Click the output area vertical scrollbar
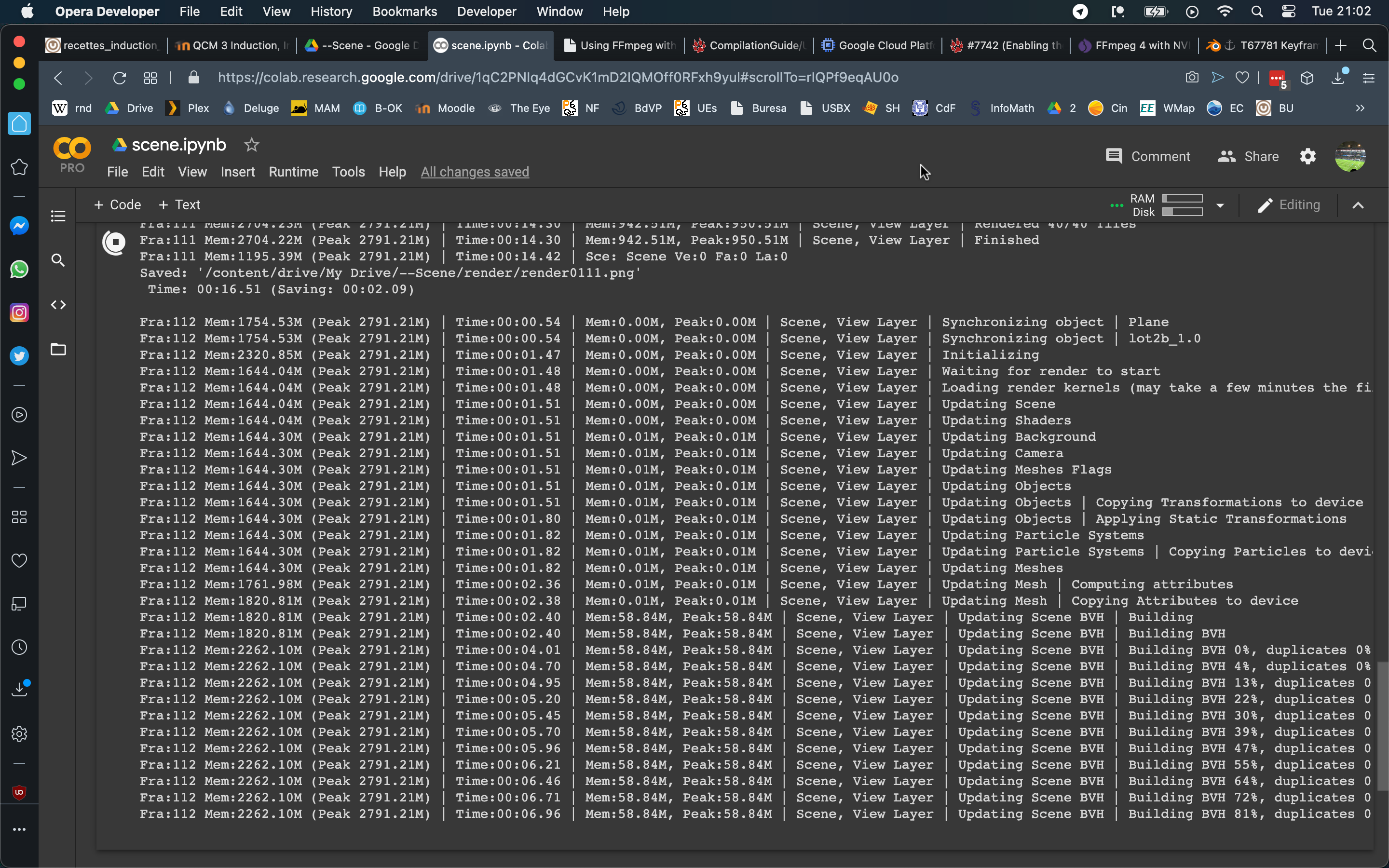Screen dimensions: 1389x868 pyautogui.click(x=1382, y=726)
